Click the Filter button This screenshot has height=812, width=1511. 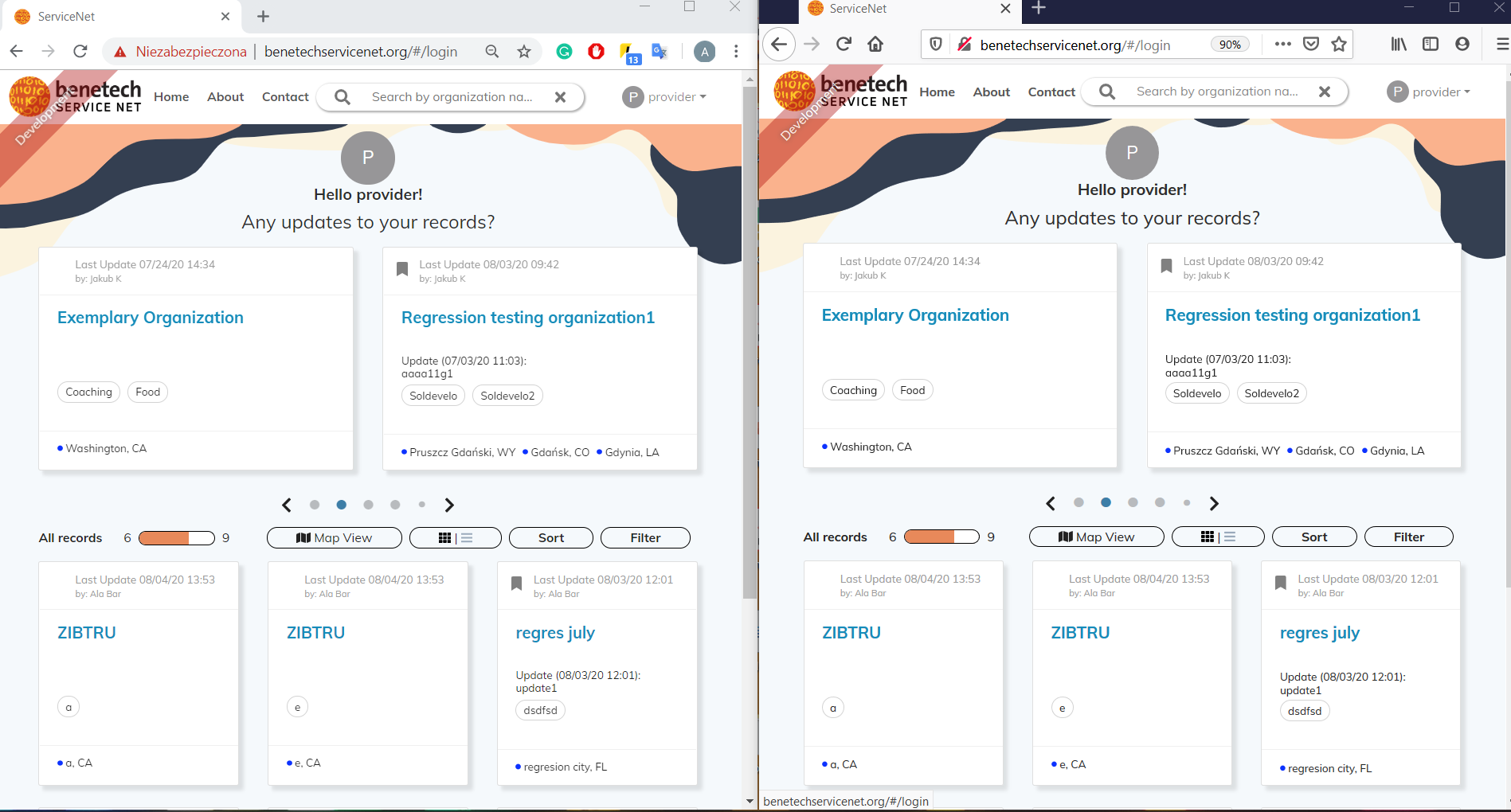click(645, 537)
